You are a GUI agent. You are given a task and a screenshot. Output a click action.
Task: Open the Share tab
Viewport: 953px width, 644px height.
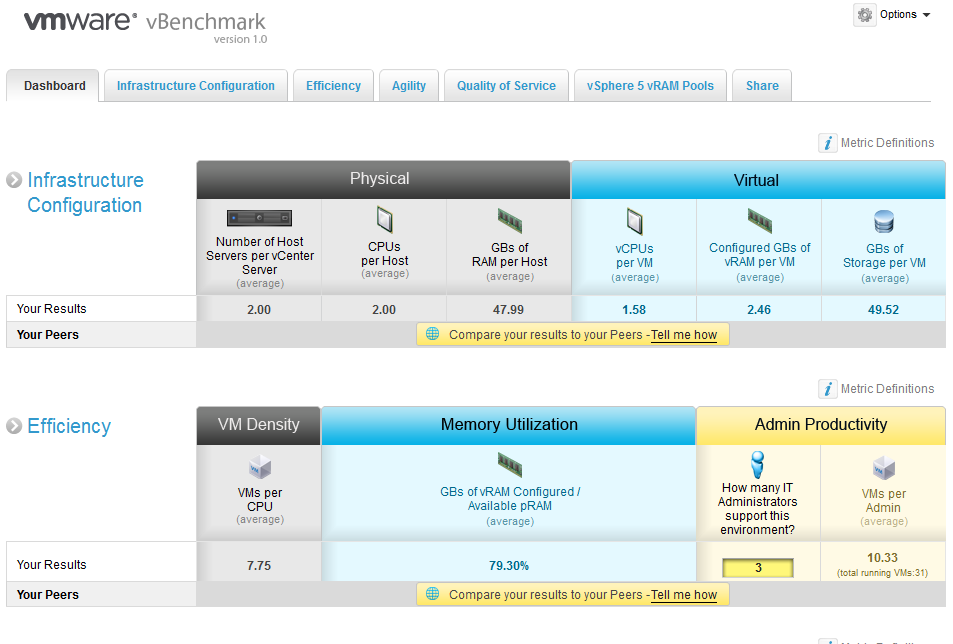[762, 86]
